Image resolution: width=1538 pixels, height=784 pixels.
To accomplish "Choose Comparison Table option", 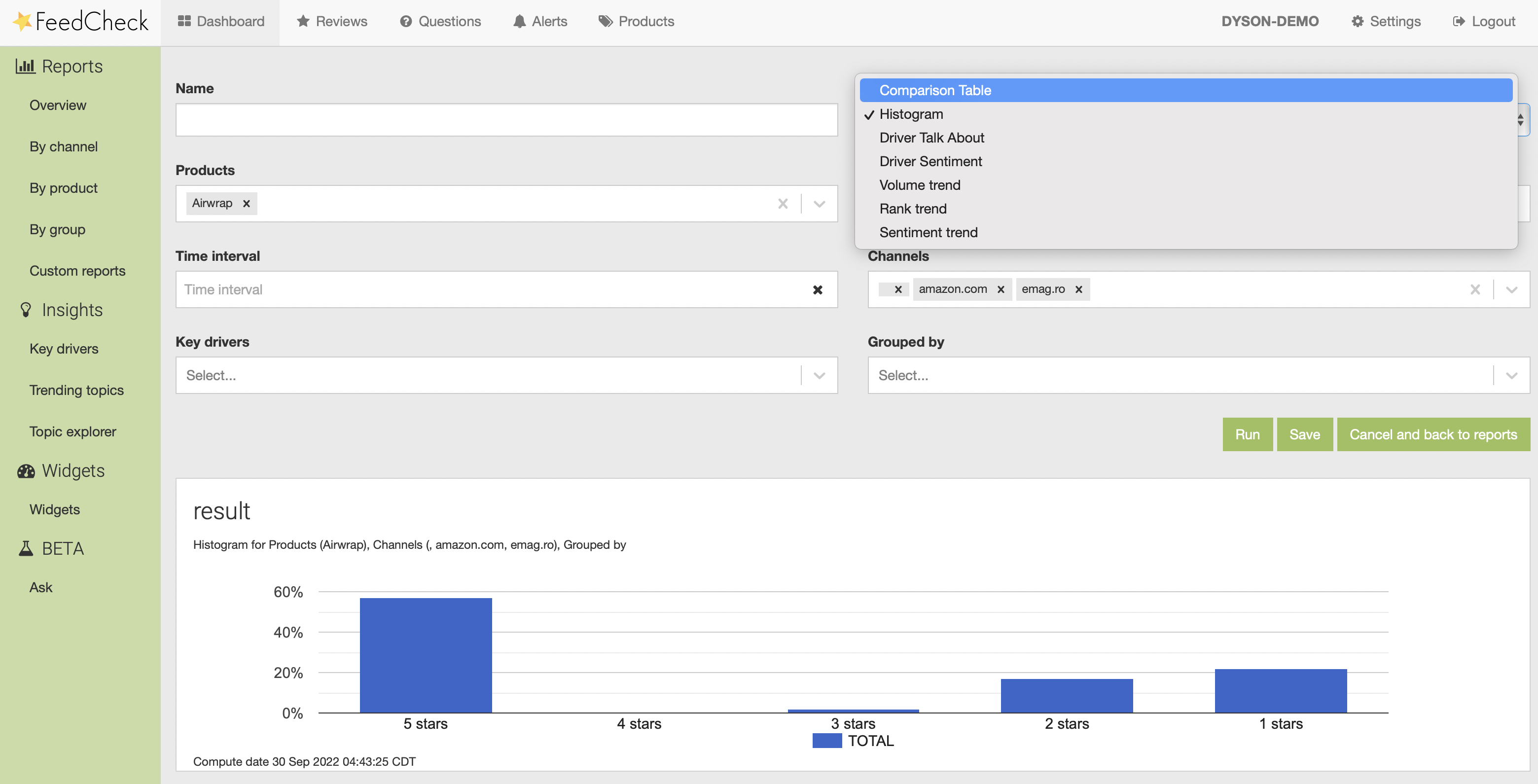I will [1186, 90].
